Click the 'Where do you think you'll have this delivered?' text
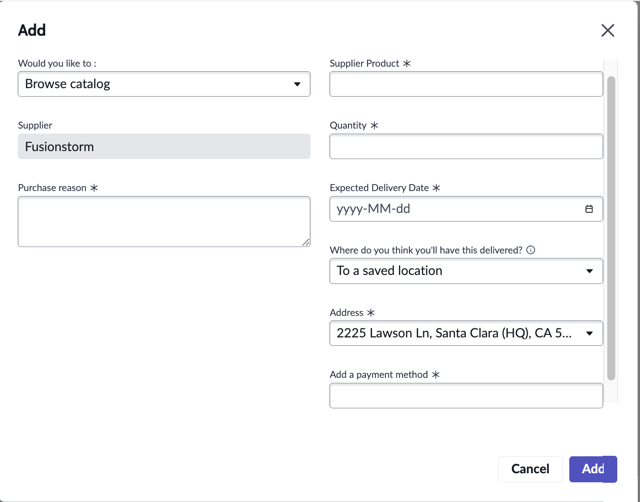 [x=426, y=250]
